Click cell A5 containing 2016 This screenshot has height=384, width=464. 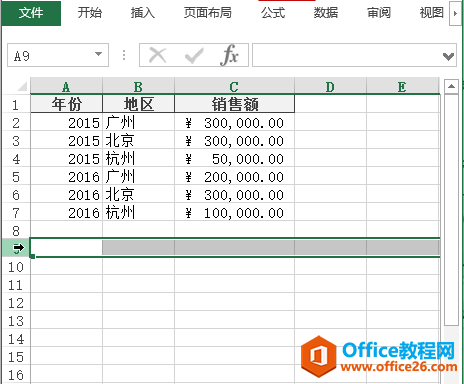click(x=66, y=176)
